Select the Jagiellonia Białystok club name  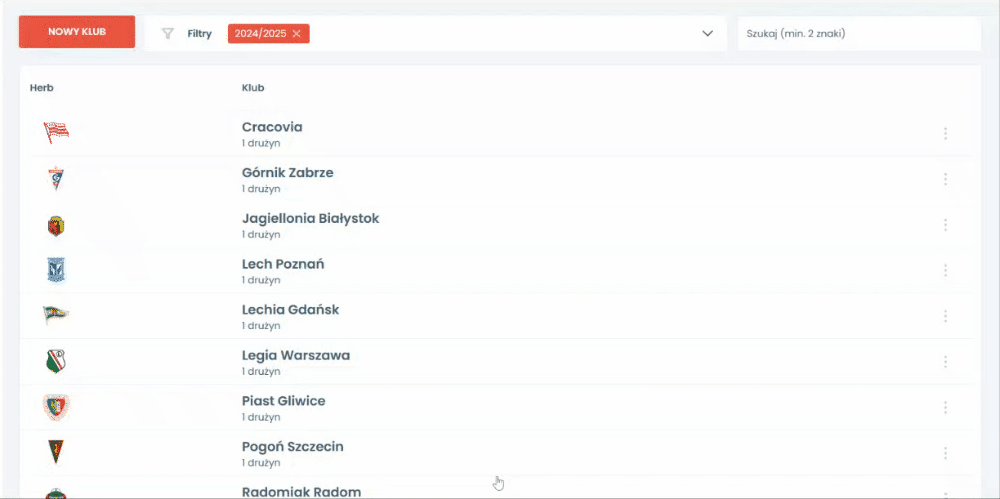(310, 219)
